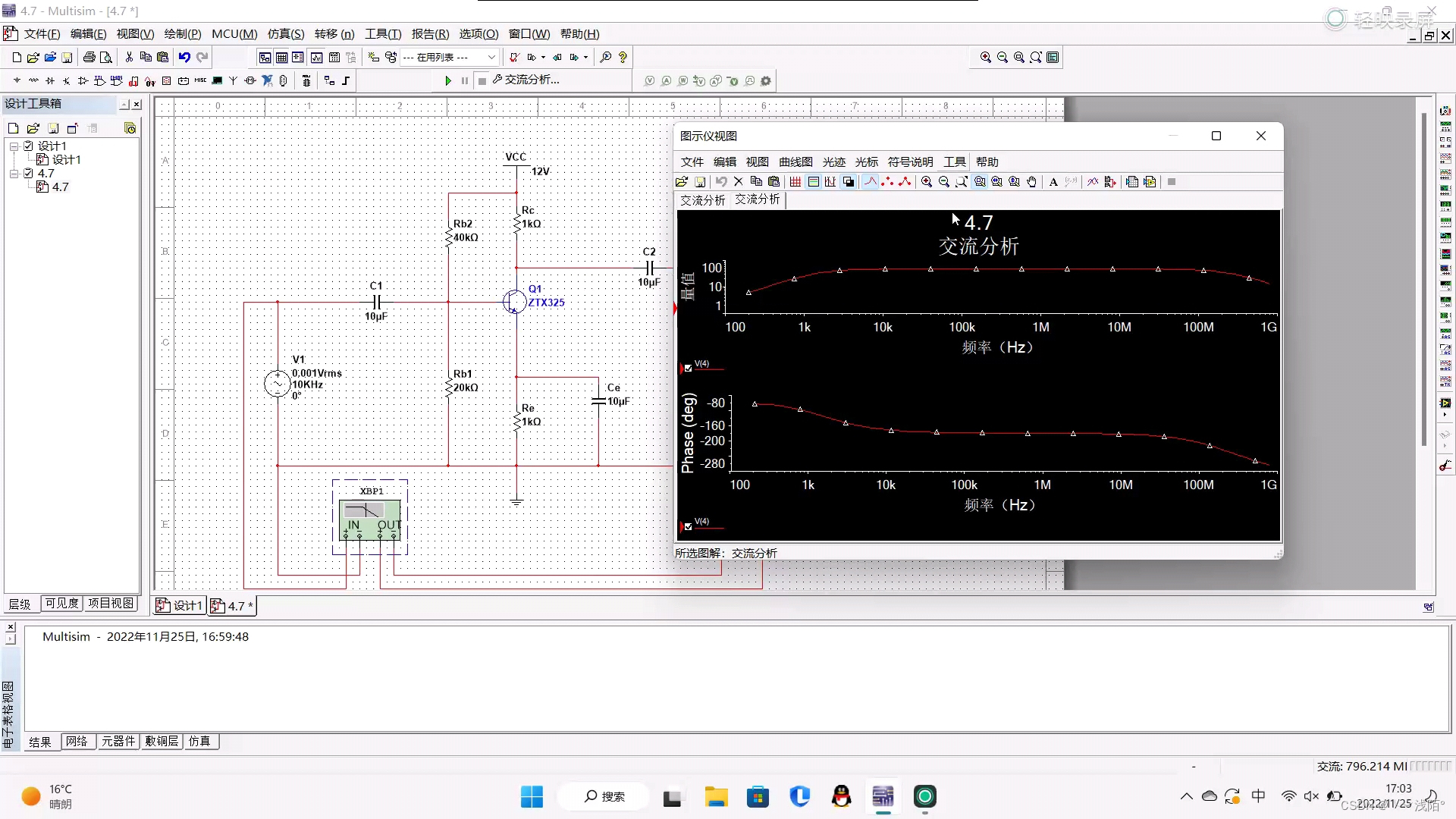1456x819 pixels.
Task: Collapse the 设计1 tree node
Action: (x=13, y=146)
